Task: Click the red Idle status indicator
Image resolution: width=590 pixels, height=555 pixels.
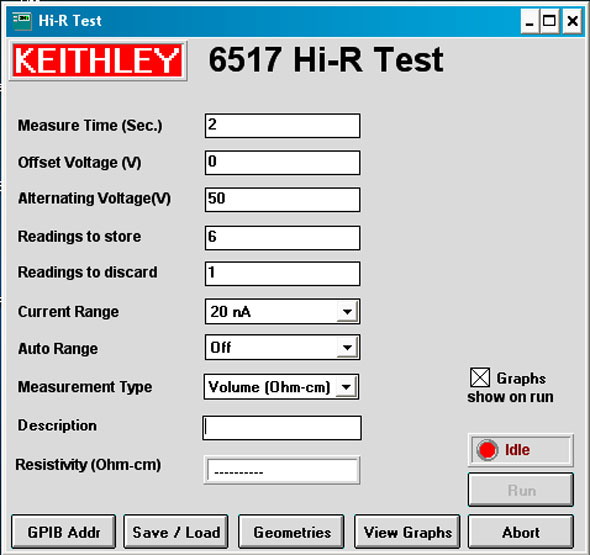Action: pyautogui.click(x=487, y=450)
